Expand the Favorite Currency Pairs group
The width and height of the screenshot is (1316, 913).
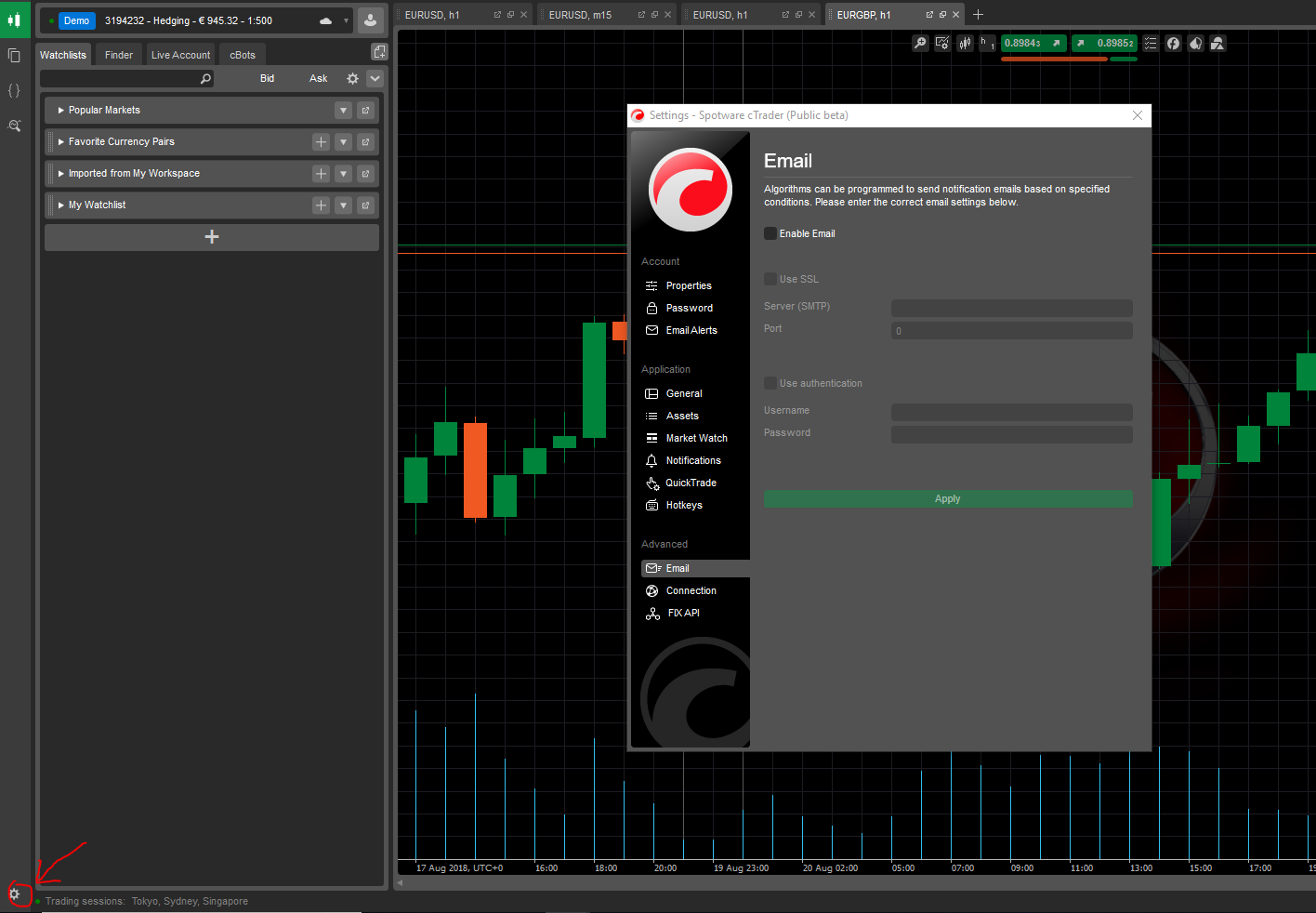tap(61, 142)
